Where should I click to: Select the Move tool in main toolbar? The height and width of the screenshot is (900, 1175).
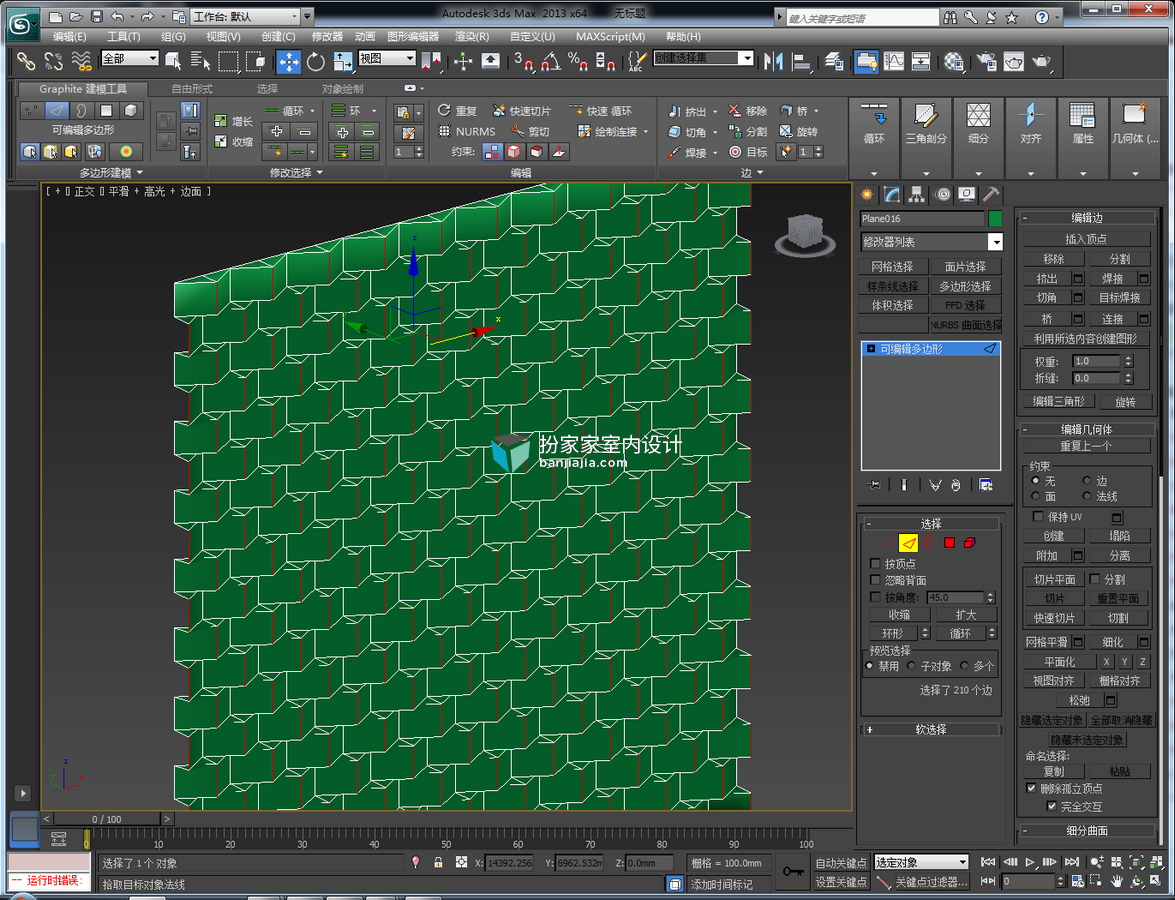289,61
